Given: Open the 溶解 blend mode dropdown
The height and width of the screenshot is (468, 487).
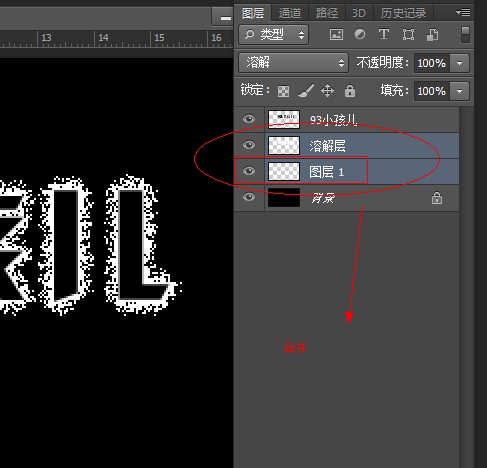Looking at the screenshot, I should tap(293, 63).
